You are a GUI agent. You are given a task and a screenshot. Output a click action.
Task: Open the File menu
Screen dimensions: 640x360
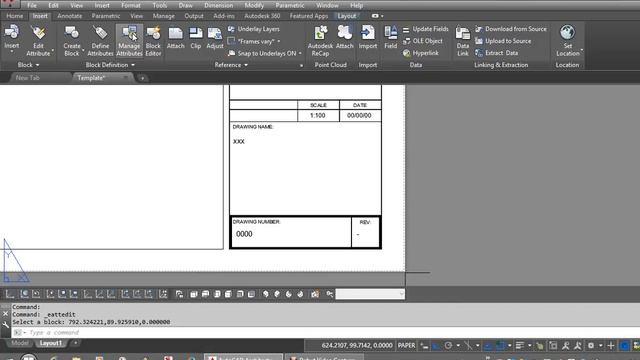point(32,5)
